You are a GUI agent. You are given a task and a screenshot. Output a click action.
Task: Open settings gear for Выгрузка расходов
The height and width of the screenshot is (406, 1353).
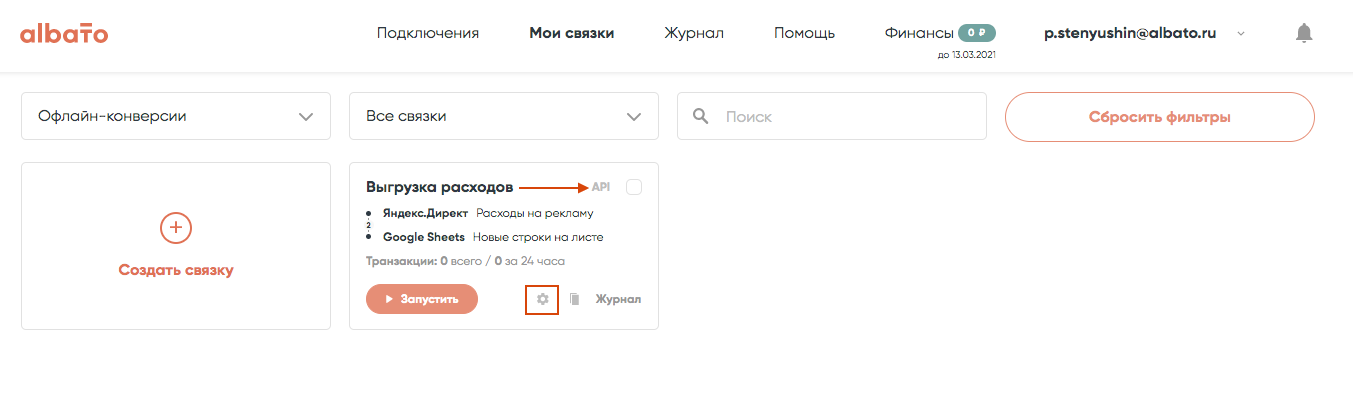tap(542, 299)
